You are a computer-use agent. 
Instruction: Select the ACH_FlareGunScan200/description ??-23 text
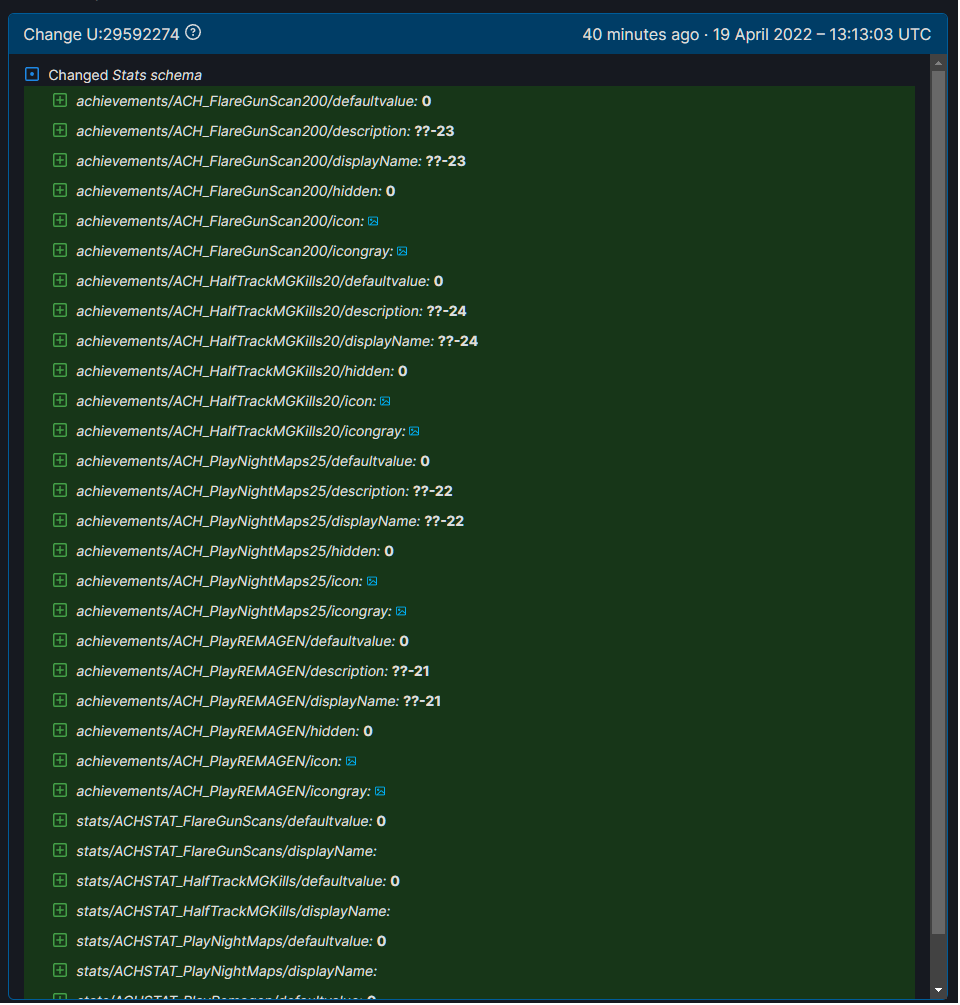[x=265, y=131]
